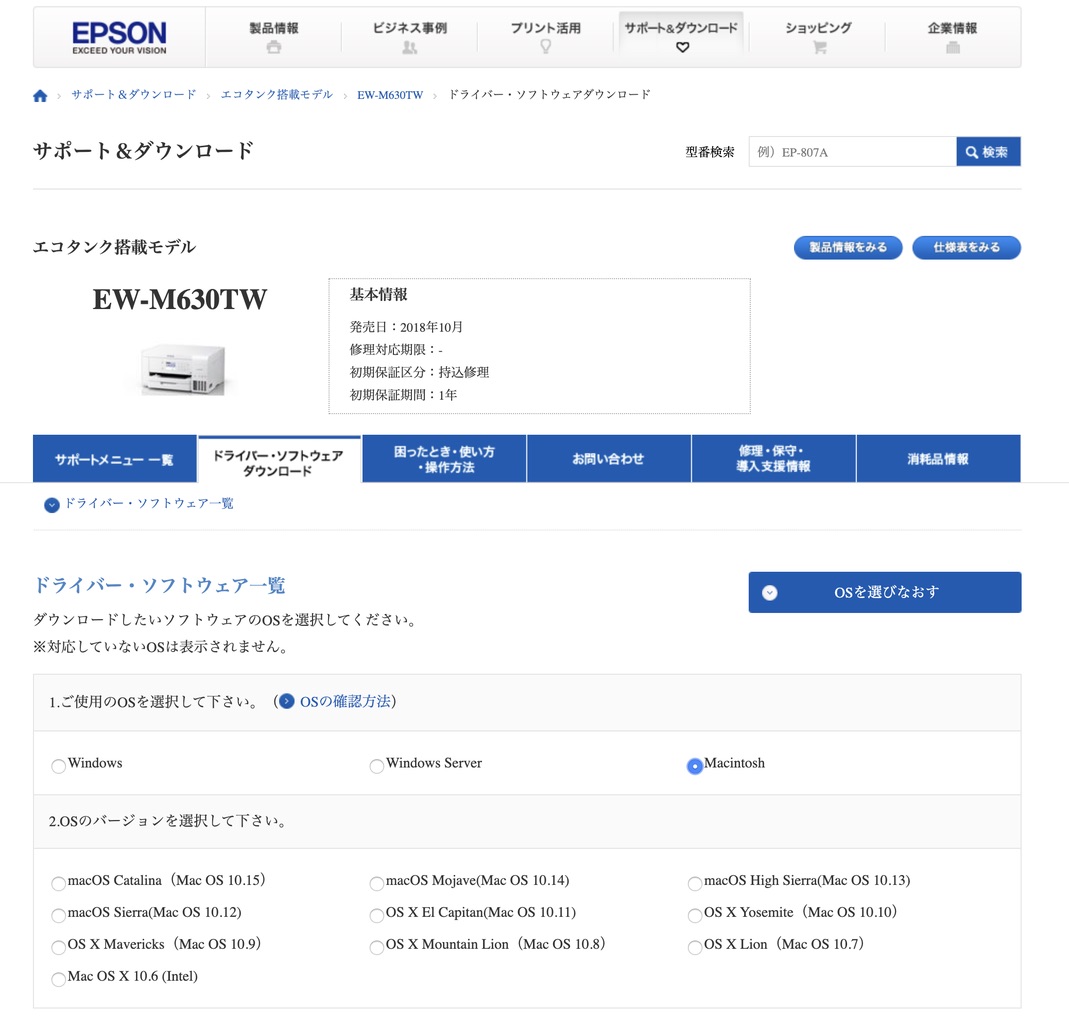Switch to お問い合わせ tab
Viewport: 1069px width, 1024px height.
click(609, 459)
